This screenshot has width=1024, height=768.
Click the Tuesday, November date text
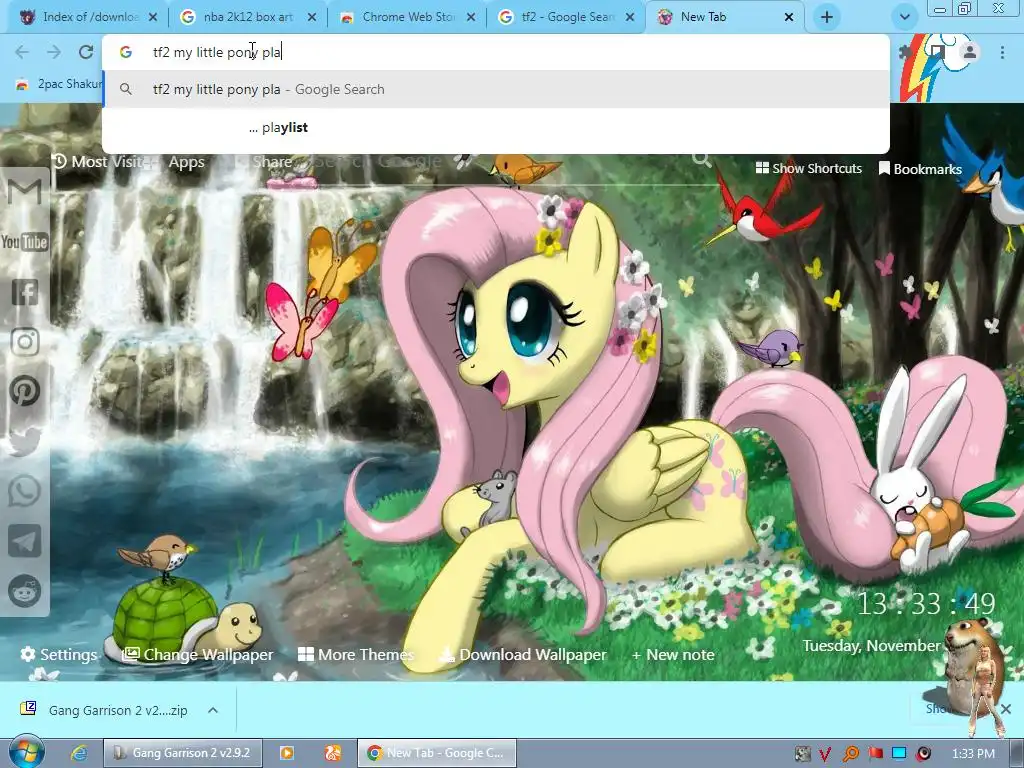(x=871, y=645)
